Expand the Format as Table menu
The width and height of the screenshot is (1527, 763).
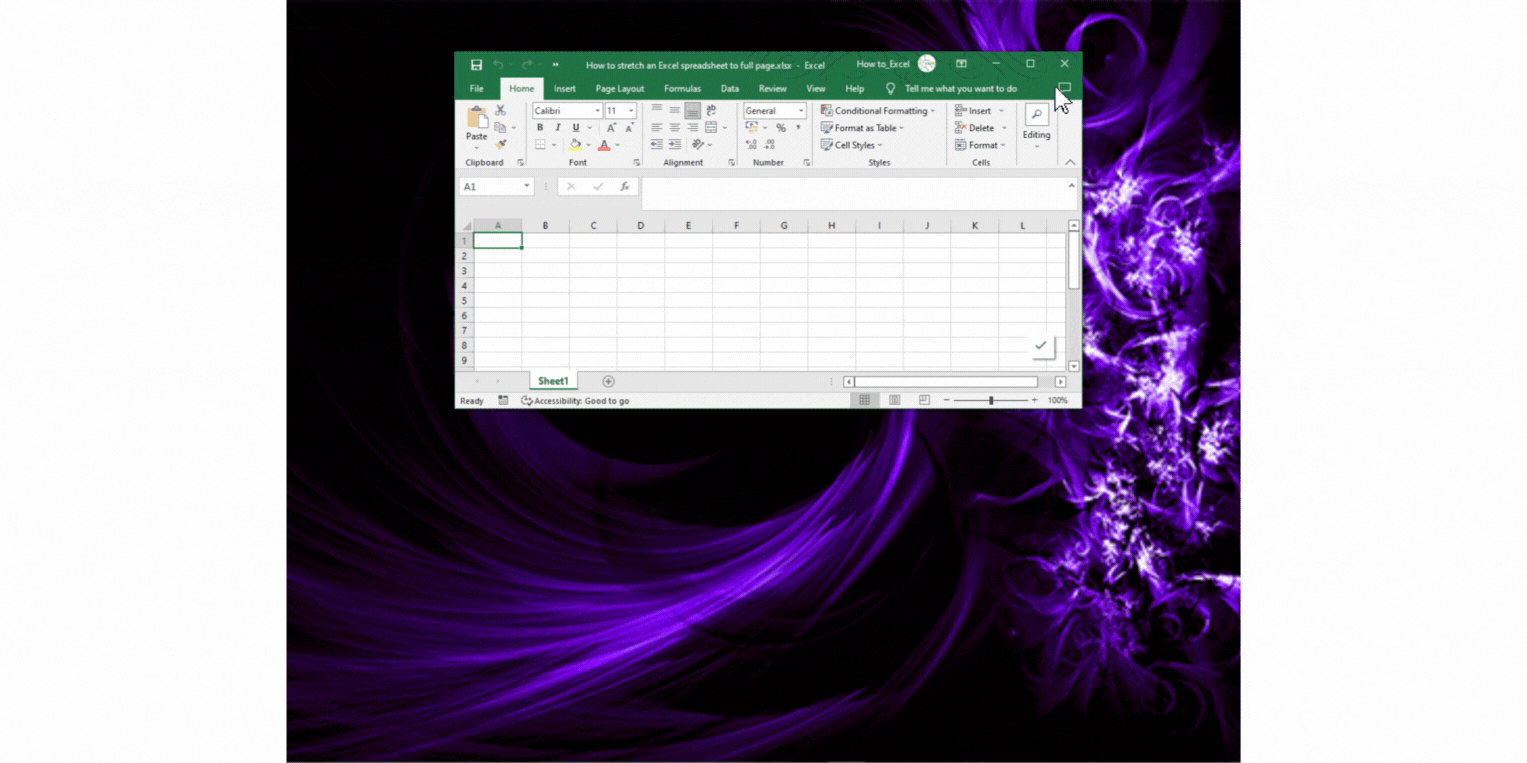pos(862,128)
